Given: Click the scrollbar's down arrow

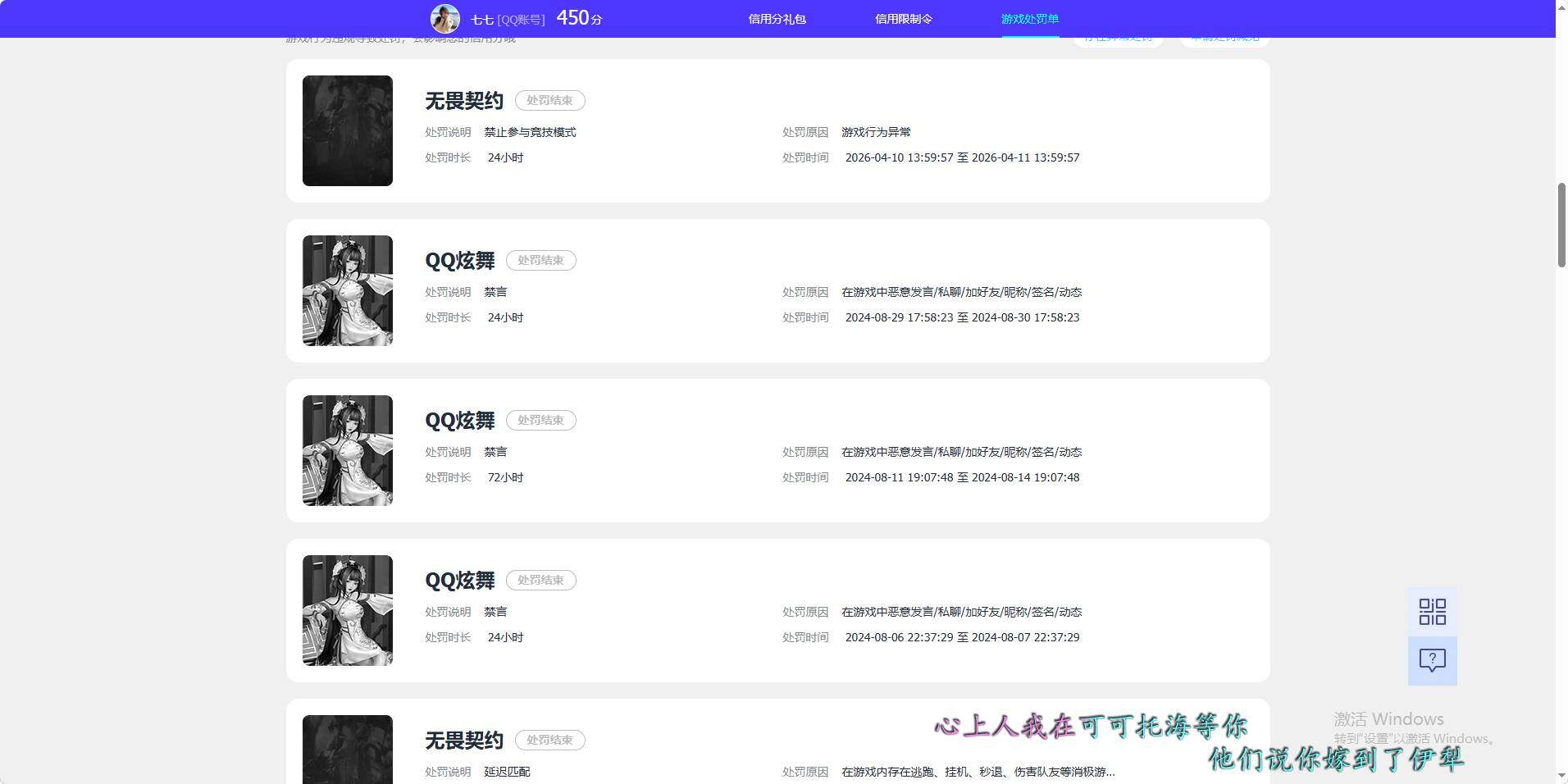Looking at the screenshot, I should click(x=1561, y=777).
